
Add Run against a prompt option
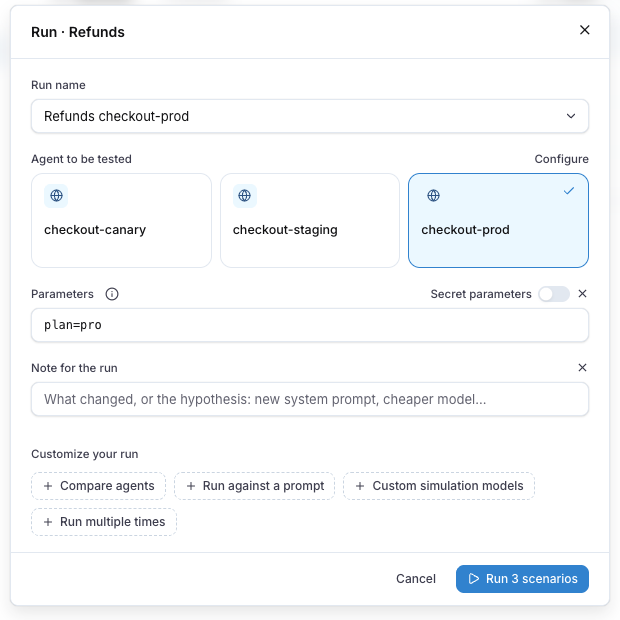[x=255, y=486]
